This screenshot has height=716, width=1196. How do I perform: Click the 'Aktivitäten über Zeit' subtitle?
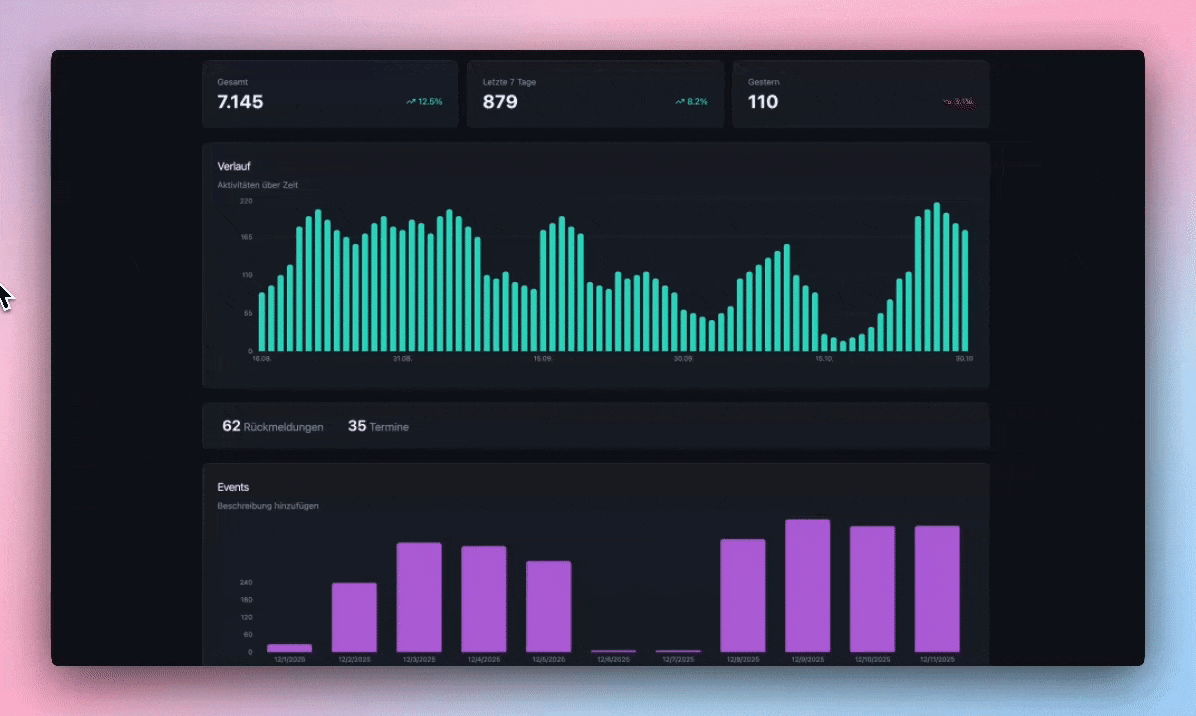(258, 185)
